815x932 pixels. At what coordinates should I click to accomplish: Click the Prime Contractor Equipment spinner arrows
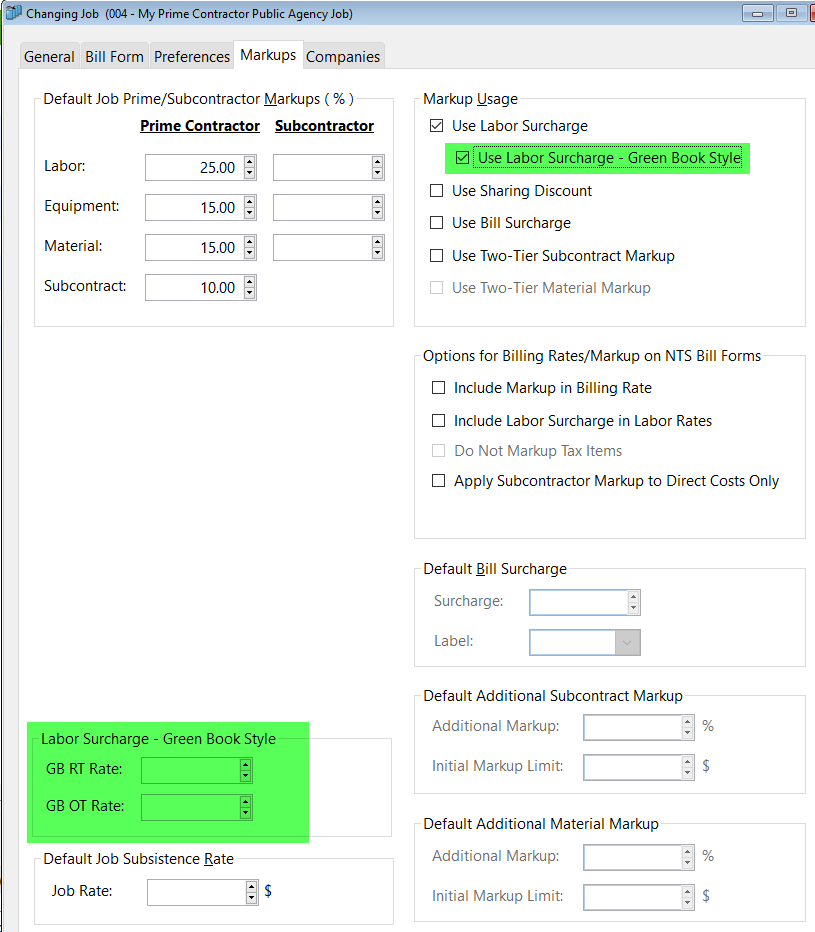(250, 207)
